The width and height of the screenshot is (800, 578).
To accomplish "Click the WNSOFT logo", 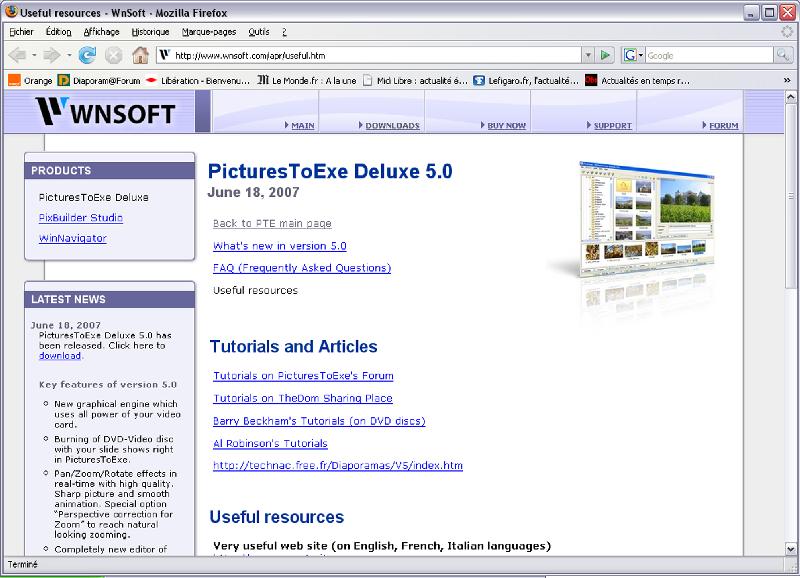I will point(106,111).
